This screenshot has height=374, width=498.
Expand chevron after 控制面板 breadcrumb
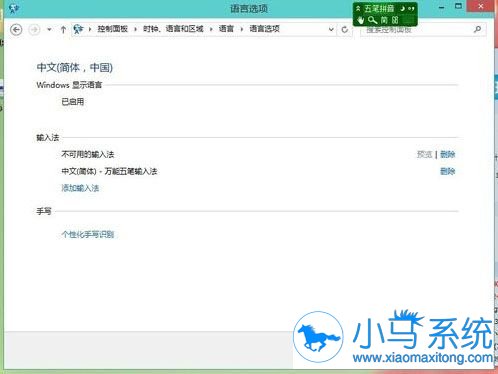tap(135, 29)
